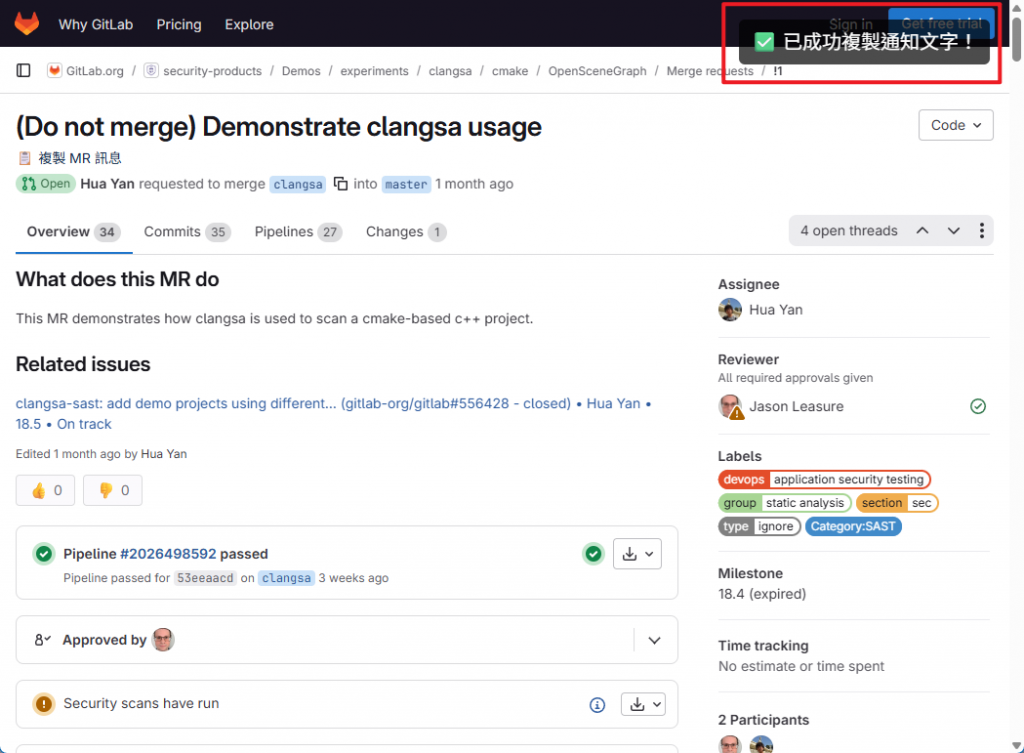
Task: Switch to the Pipelines tab
Action: point(298,232)
